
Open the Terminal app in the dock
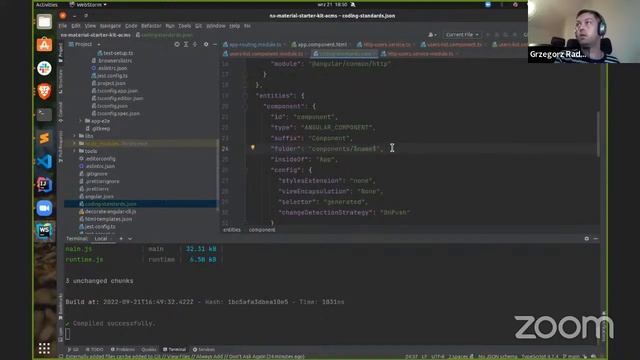pyautogui.click(x=44, y=114)
